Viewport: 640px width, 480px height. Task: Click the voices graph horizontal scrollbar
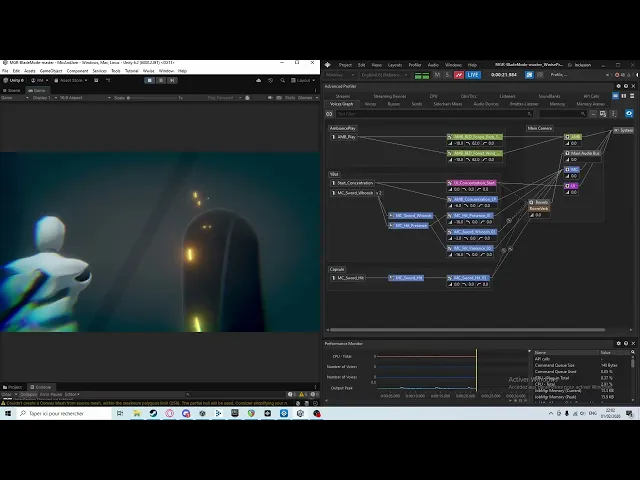click(x=467, y=330)
